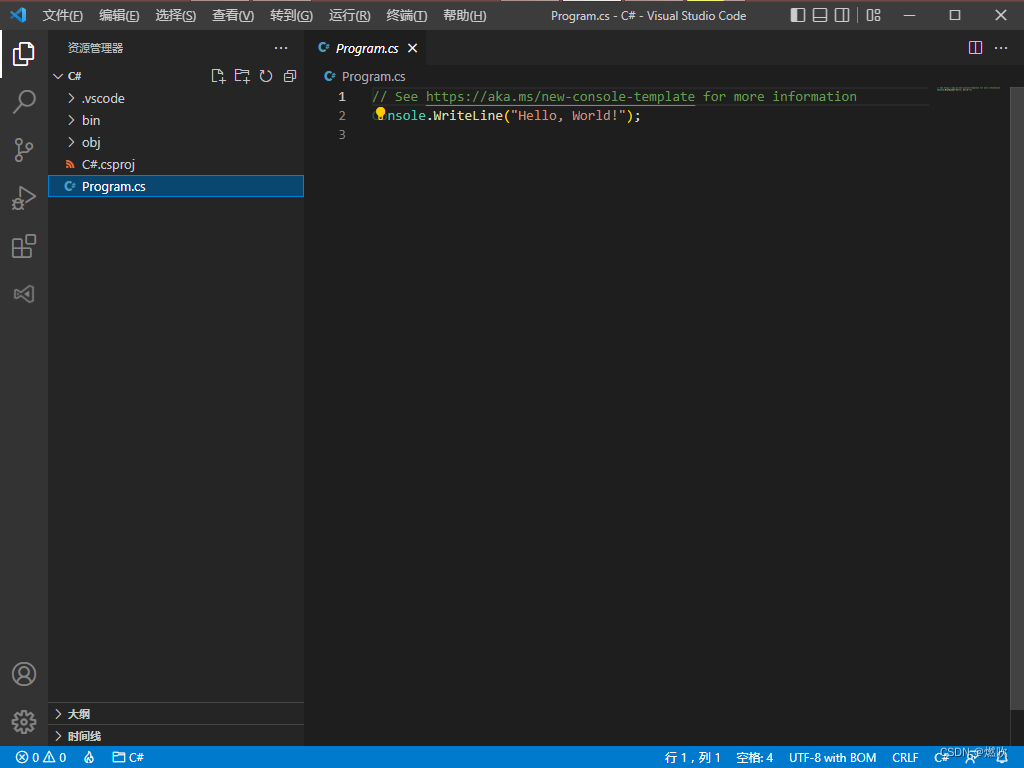
Task: Open the 查看(V) menu
Action: tap(233, 15)
